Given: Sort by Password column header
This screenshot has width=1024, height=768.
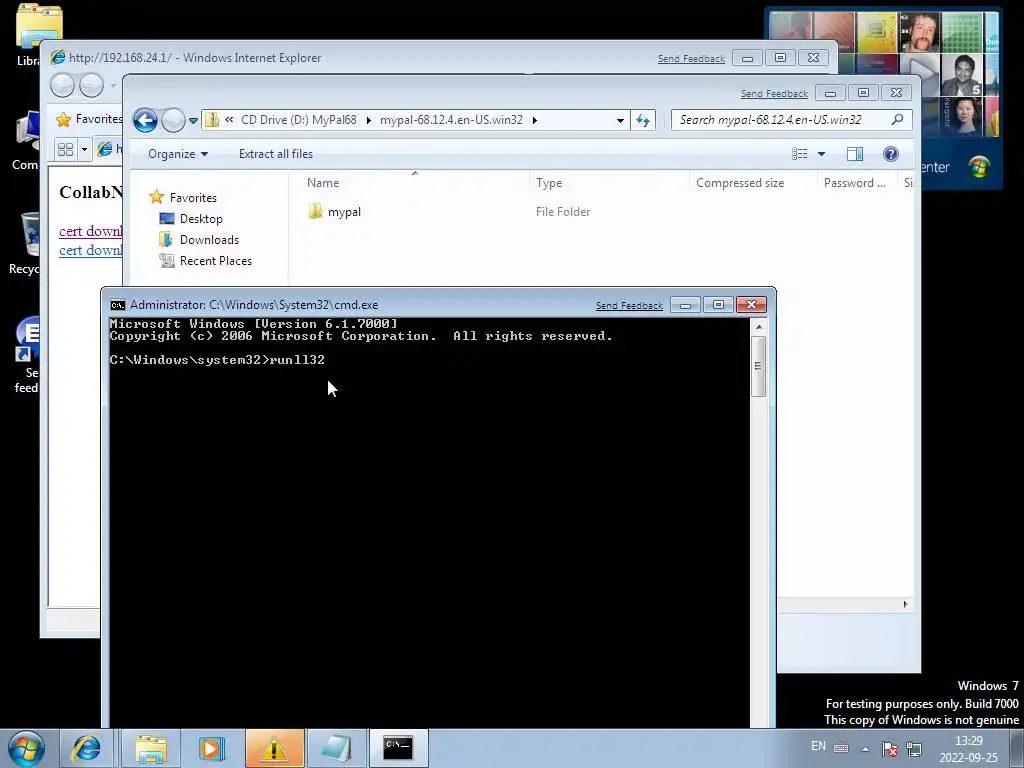Looking at the screenshot, I should (857, 183).
